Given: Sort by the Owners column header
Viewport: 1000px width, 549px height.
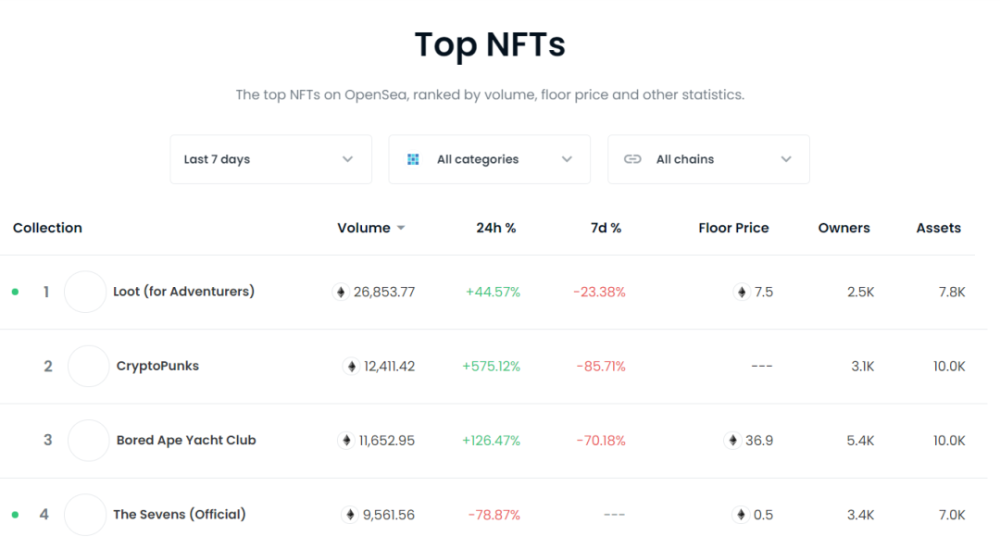Looking at the screenshot, I should click(x=844, y=228).
